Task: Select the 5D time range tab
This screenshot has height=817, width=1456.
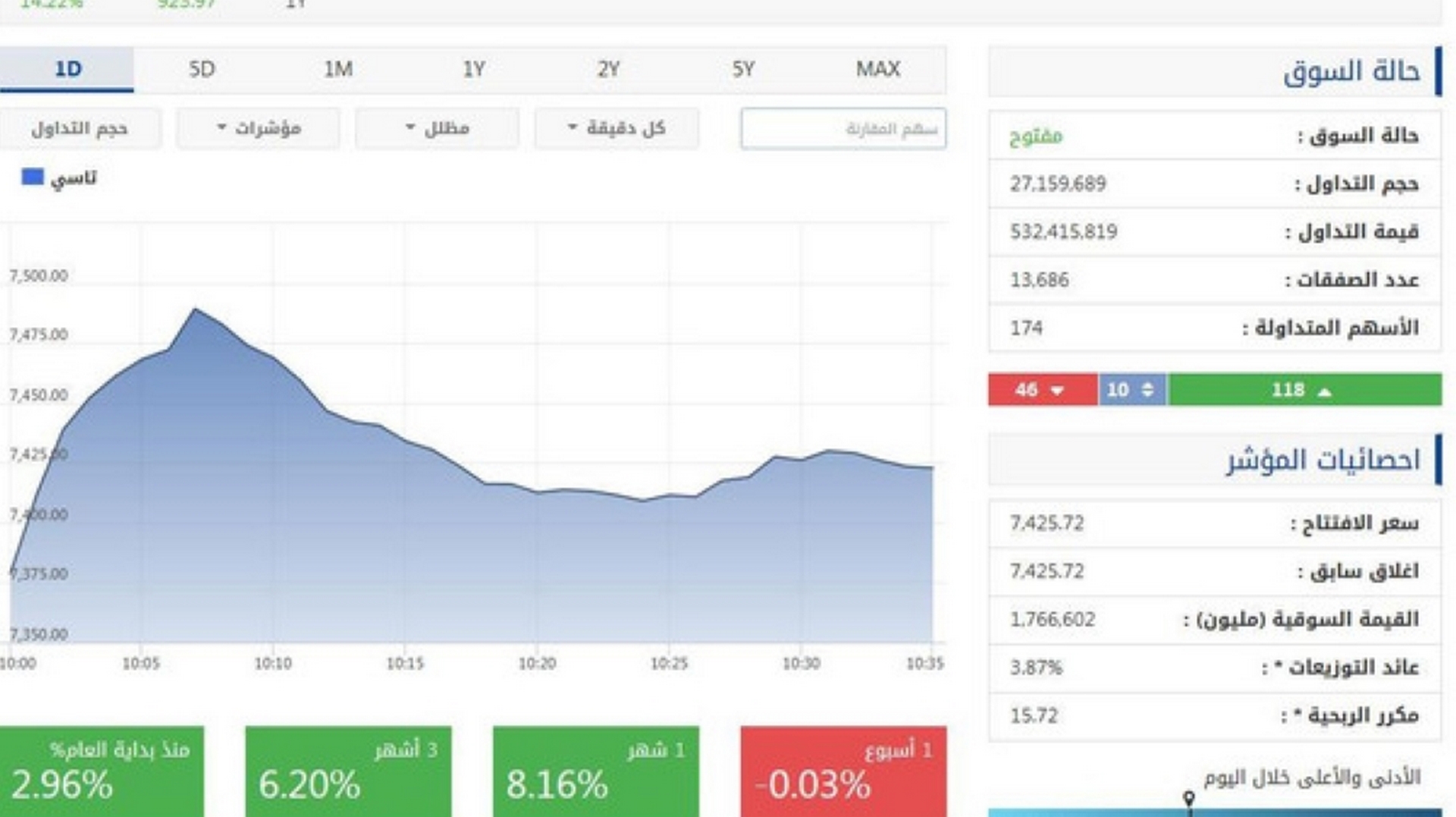Action: coord(202,69)
